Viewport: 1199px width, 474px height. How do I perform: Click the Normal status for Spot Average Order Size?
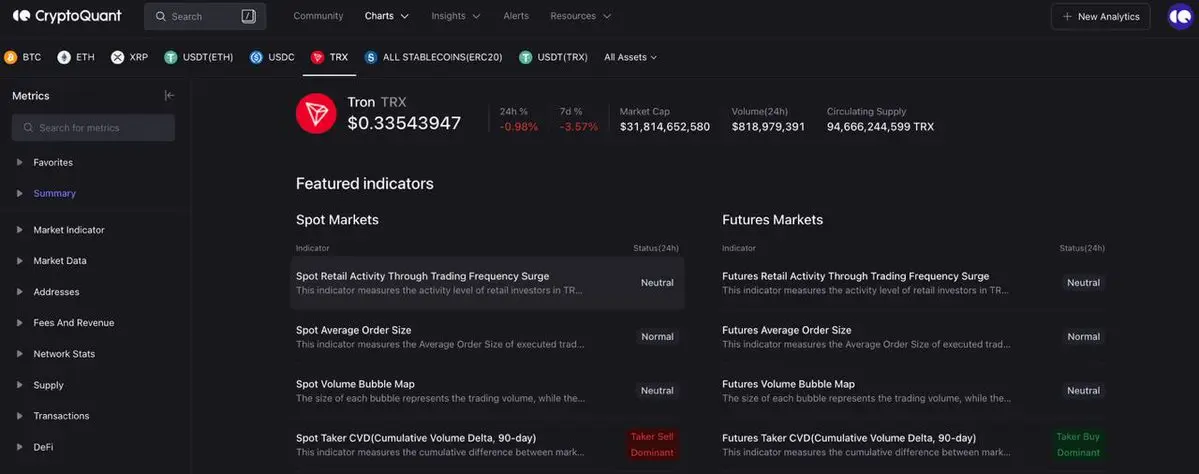click(658, 336)
